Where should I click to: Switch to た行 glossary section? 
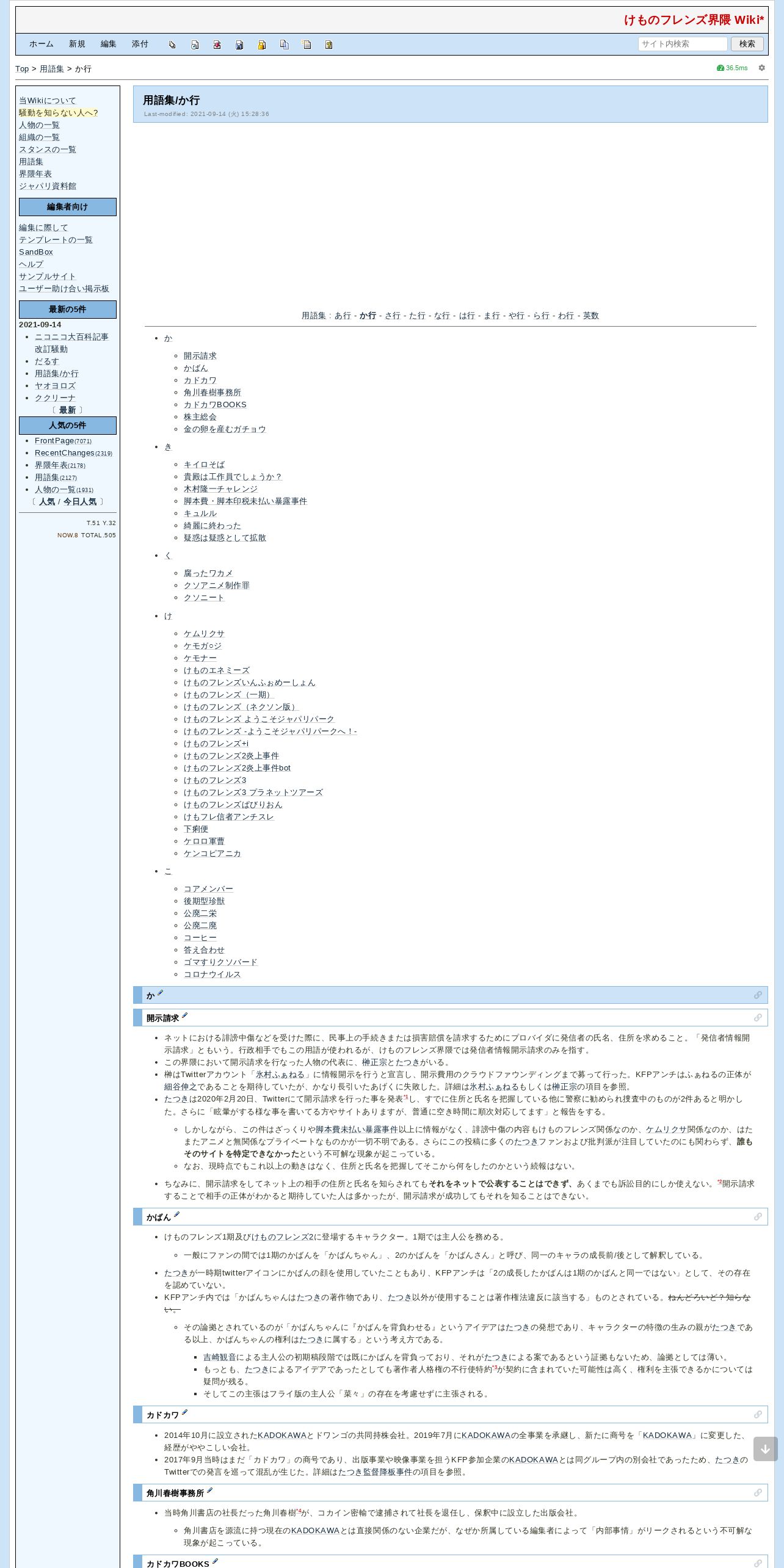(x=418, y=316)
